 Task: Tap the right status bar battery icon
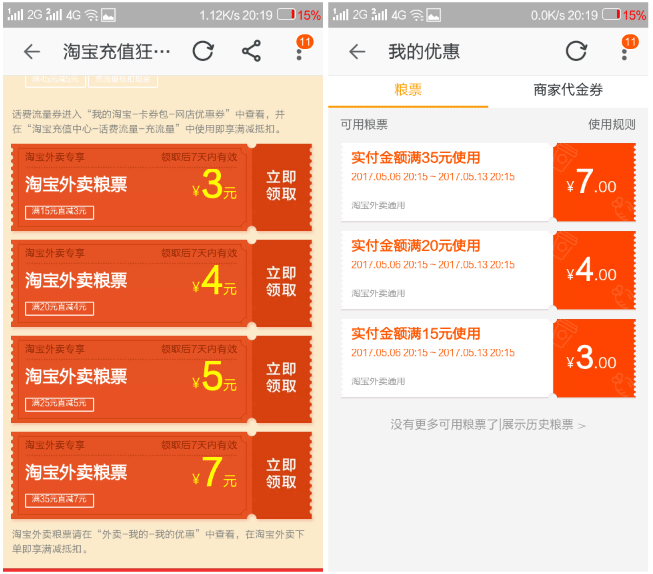click(x=612, y=15)
